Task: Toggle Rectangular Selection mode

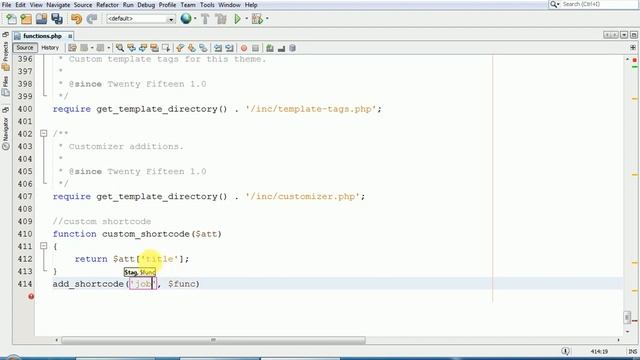Action: point(166,48)
